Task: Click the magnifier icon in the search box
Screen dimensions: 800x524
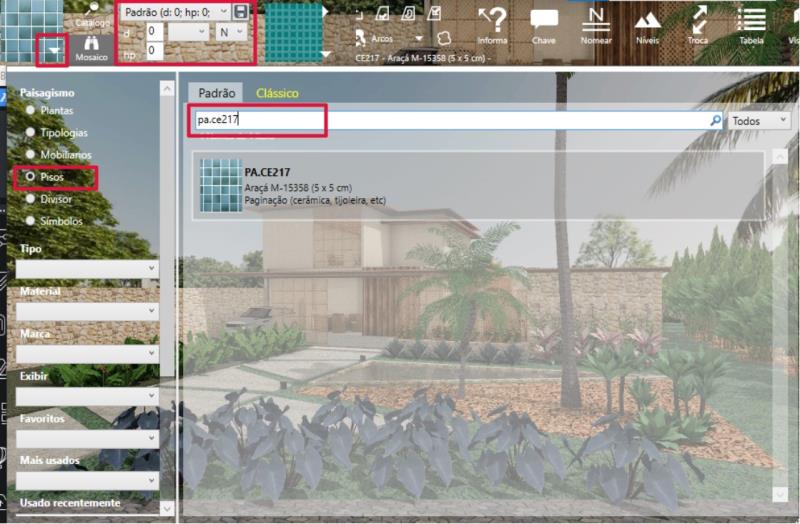Action: [x=715, y=120]
